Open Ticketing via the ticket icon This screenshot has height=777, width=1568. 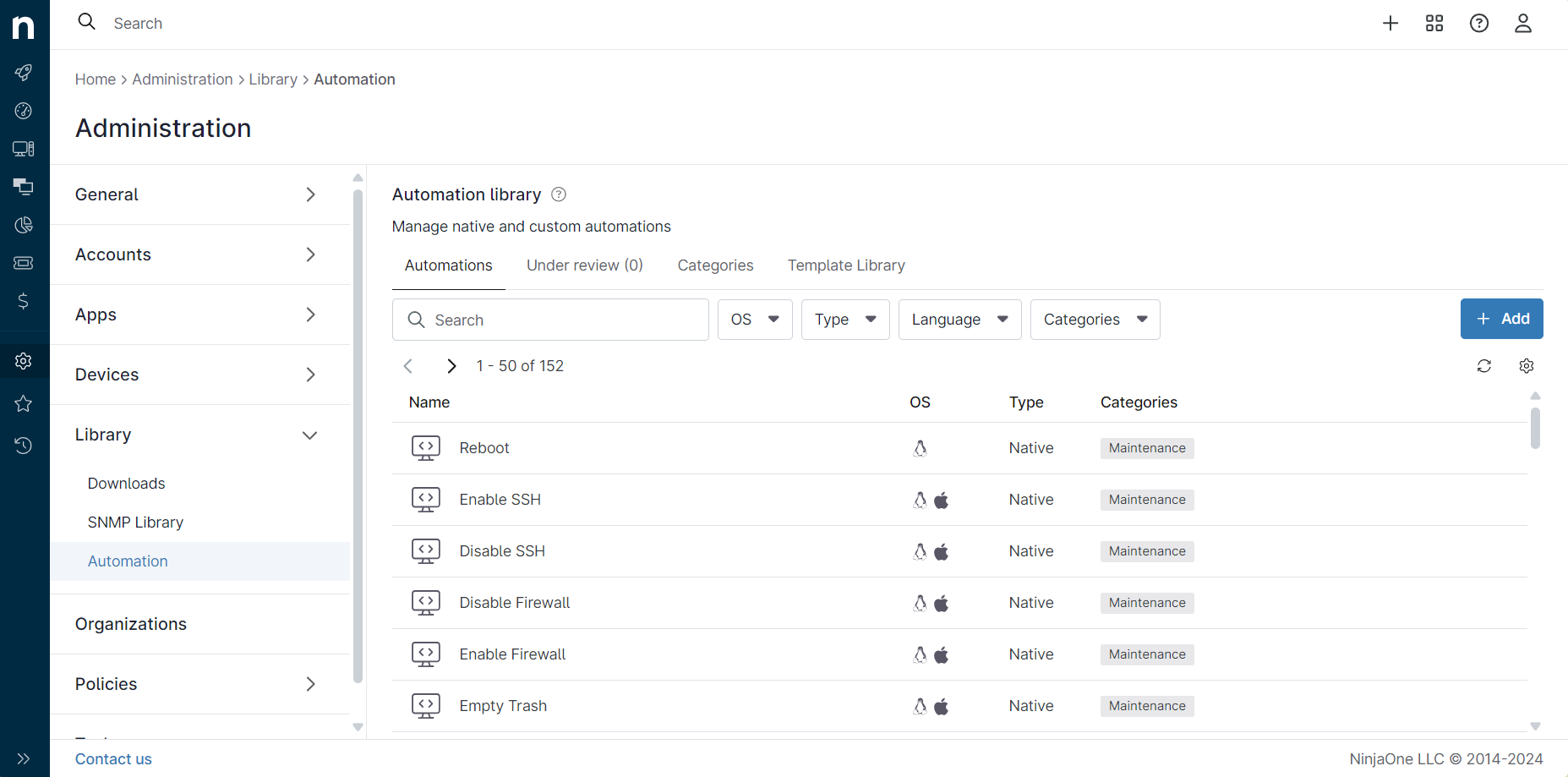[24, 263]
